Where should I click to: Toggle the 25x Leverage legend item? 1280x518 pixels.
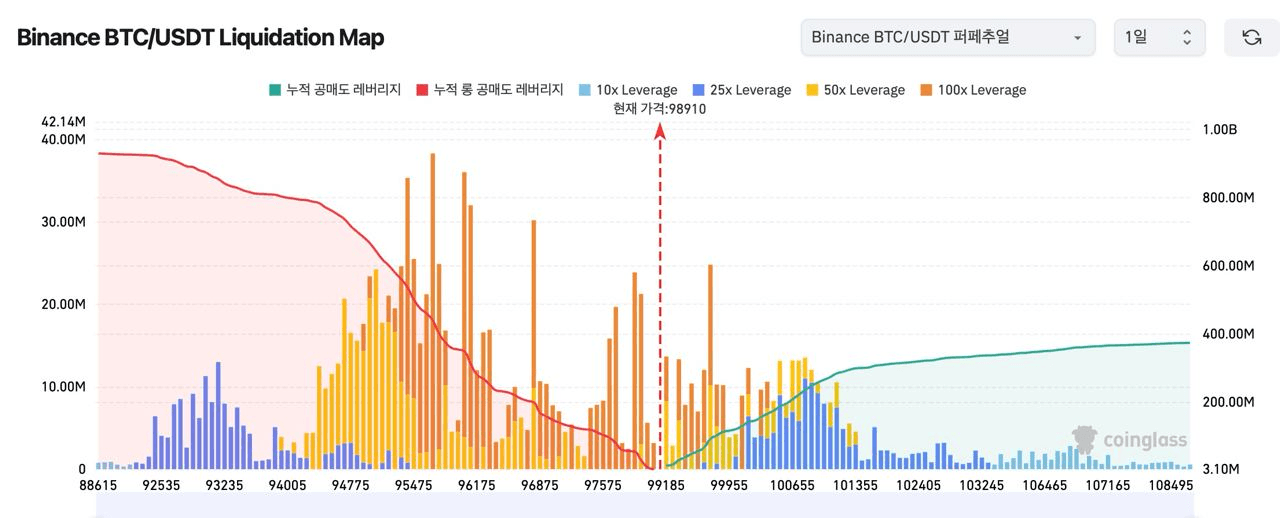(742, 90)
